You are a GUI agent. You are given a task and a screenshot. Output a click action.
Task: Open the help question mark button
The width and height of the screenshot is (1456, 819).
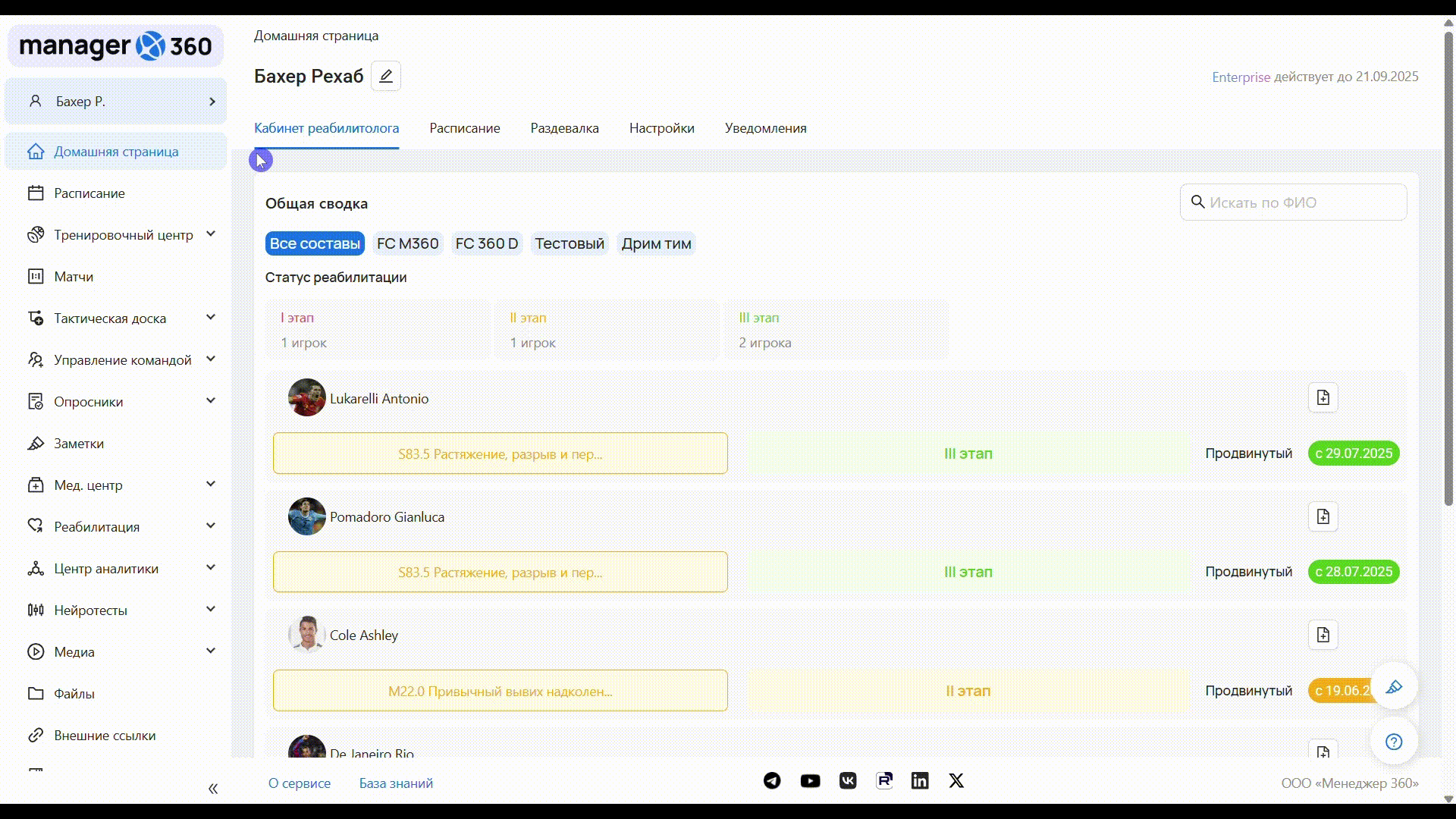pos(1393,742)
